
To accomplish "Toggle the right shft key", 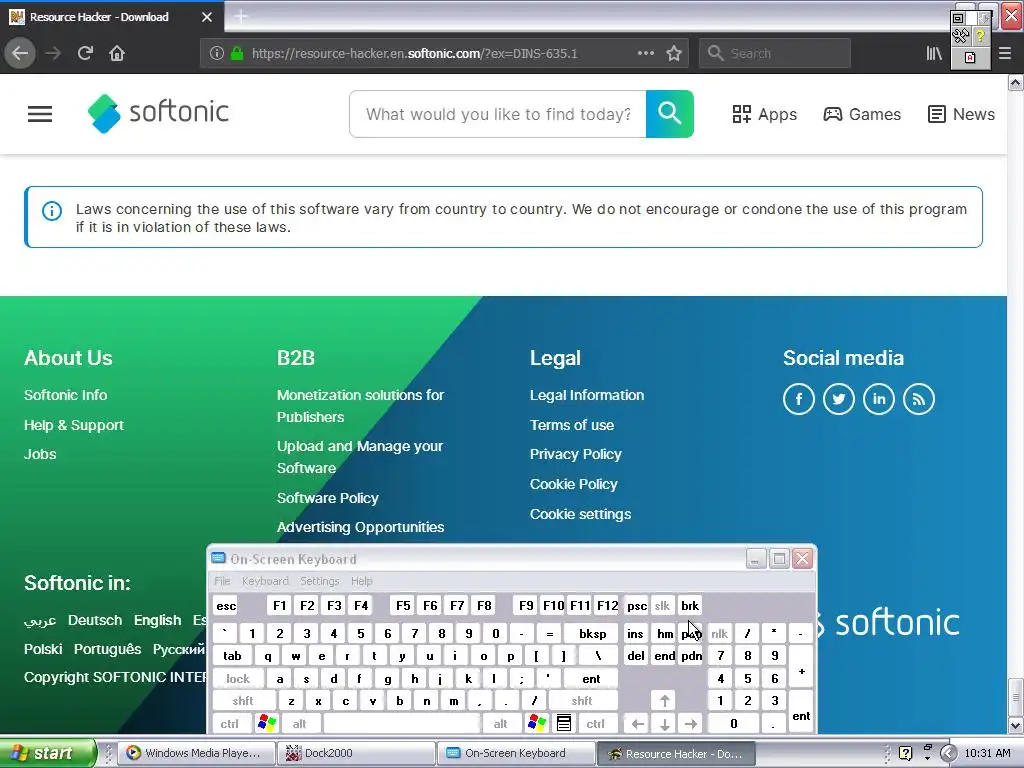I will (582, 701).
